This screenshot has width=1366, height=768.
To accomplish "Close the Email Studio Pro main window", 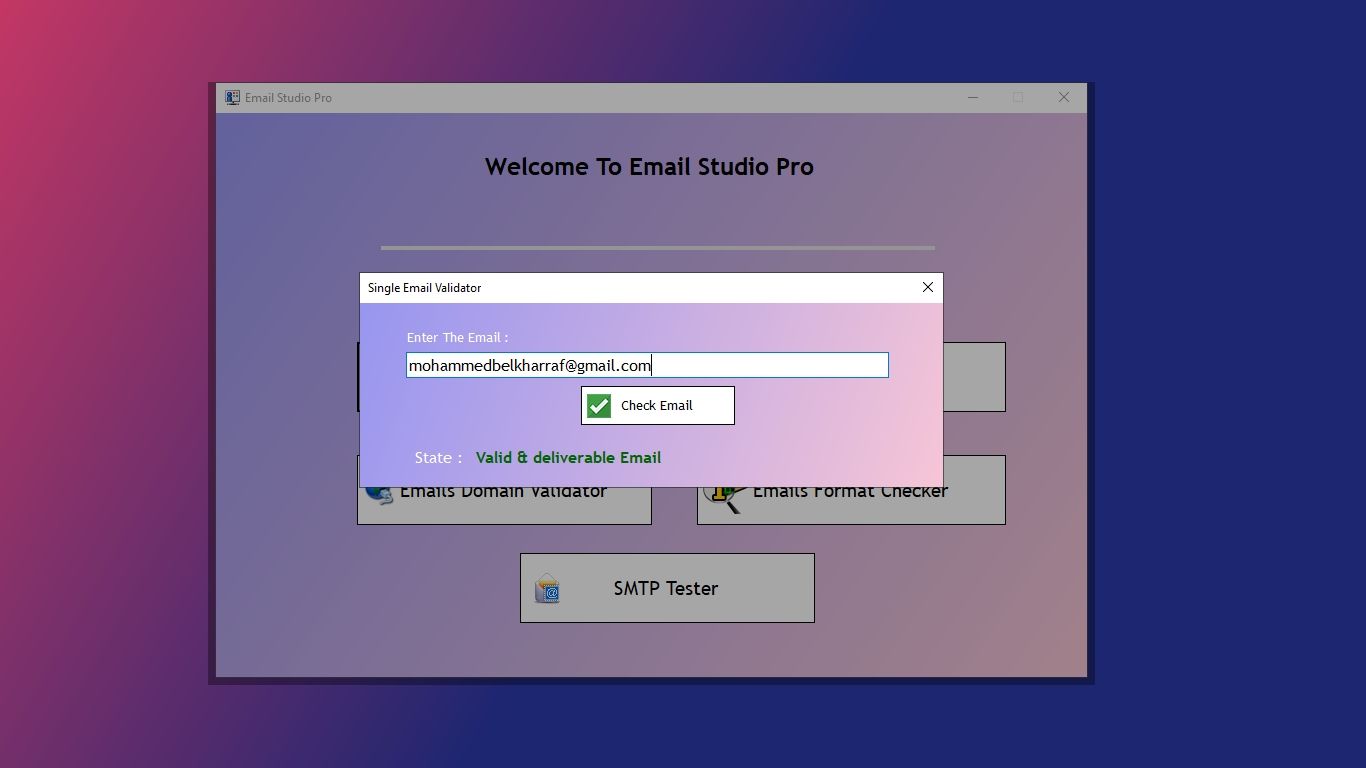I will coord(1064,97).
